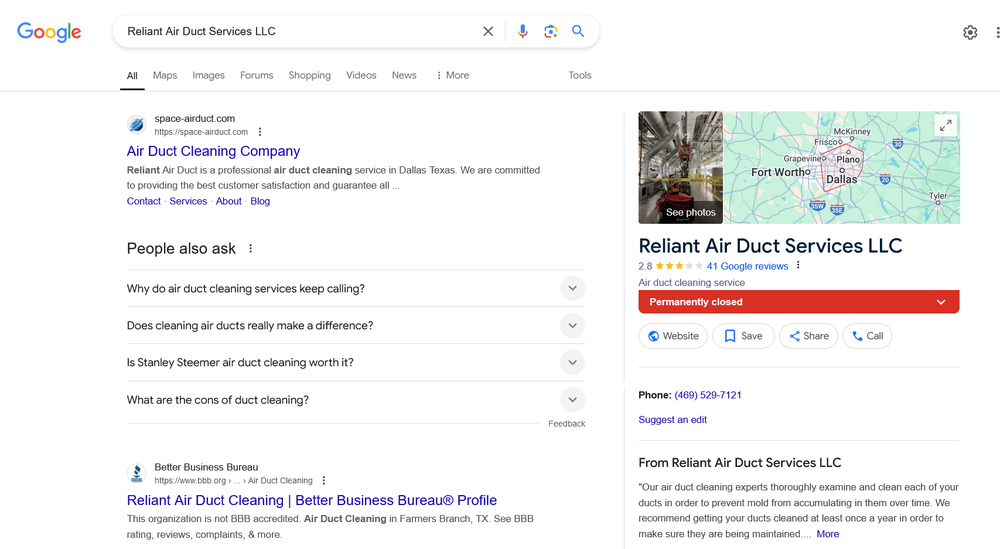
Task: Expand 'Why do air duct cleaning services keep calling?'
Action: [572, 289]
